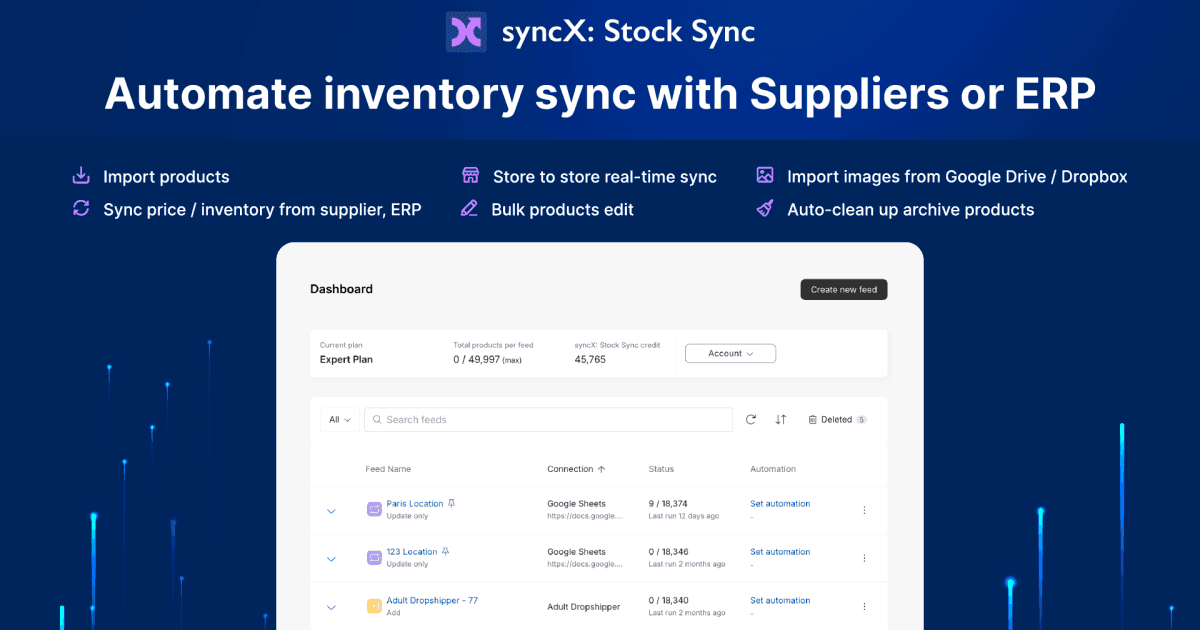Click the Auto-clean up broom icon
This screenshot has height=630, width=1200.
[x=765, y=208]
